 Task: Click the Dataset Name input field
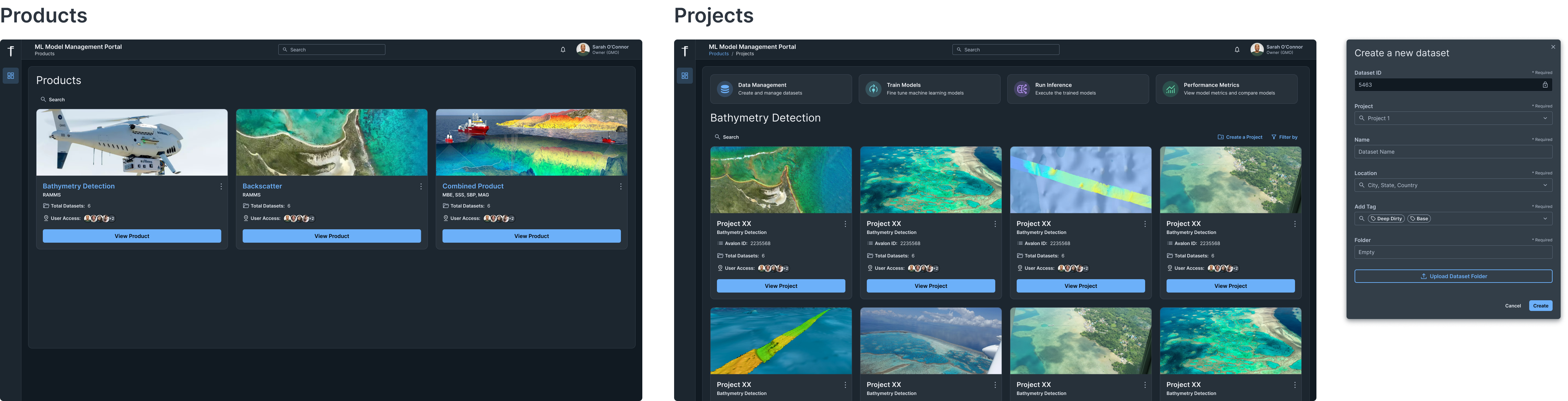[1453, 152]
